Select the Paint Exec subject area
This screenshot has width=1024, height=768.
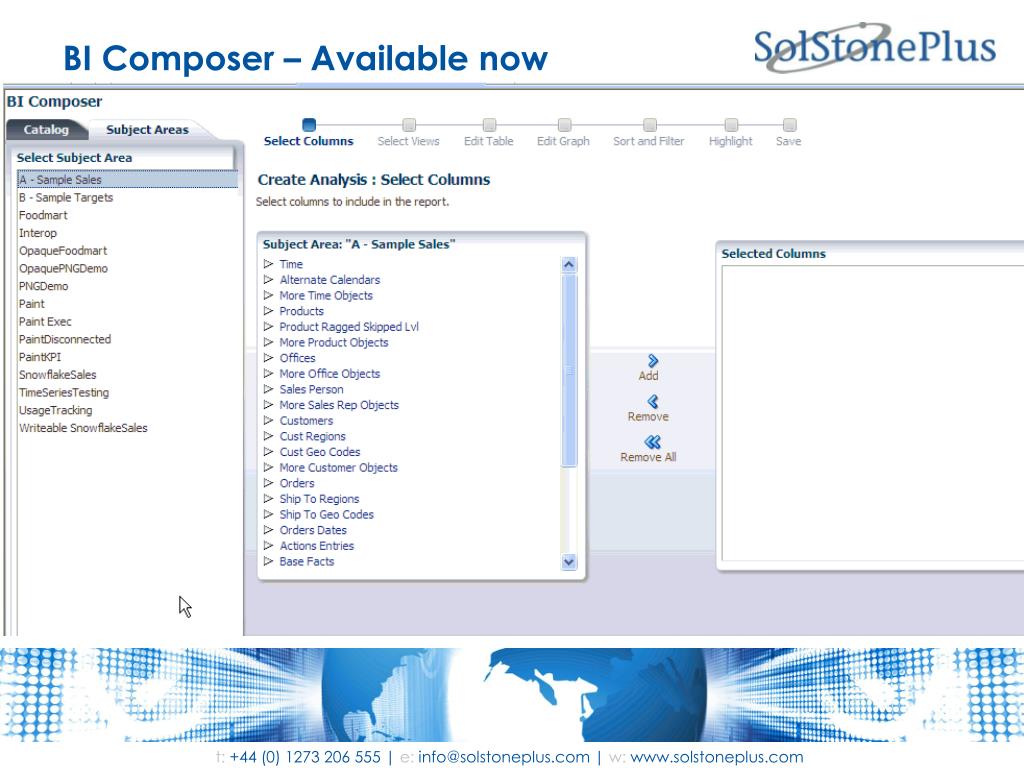[x=45, y=321]
